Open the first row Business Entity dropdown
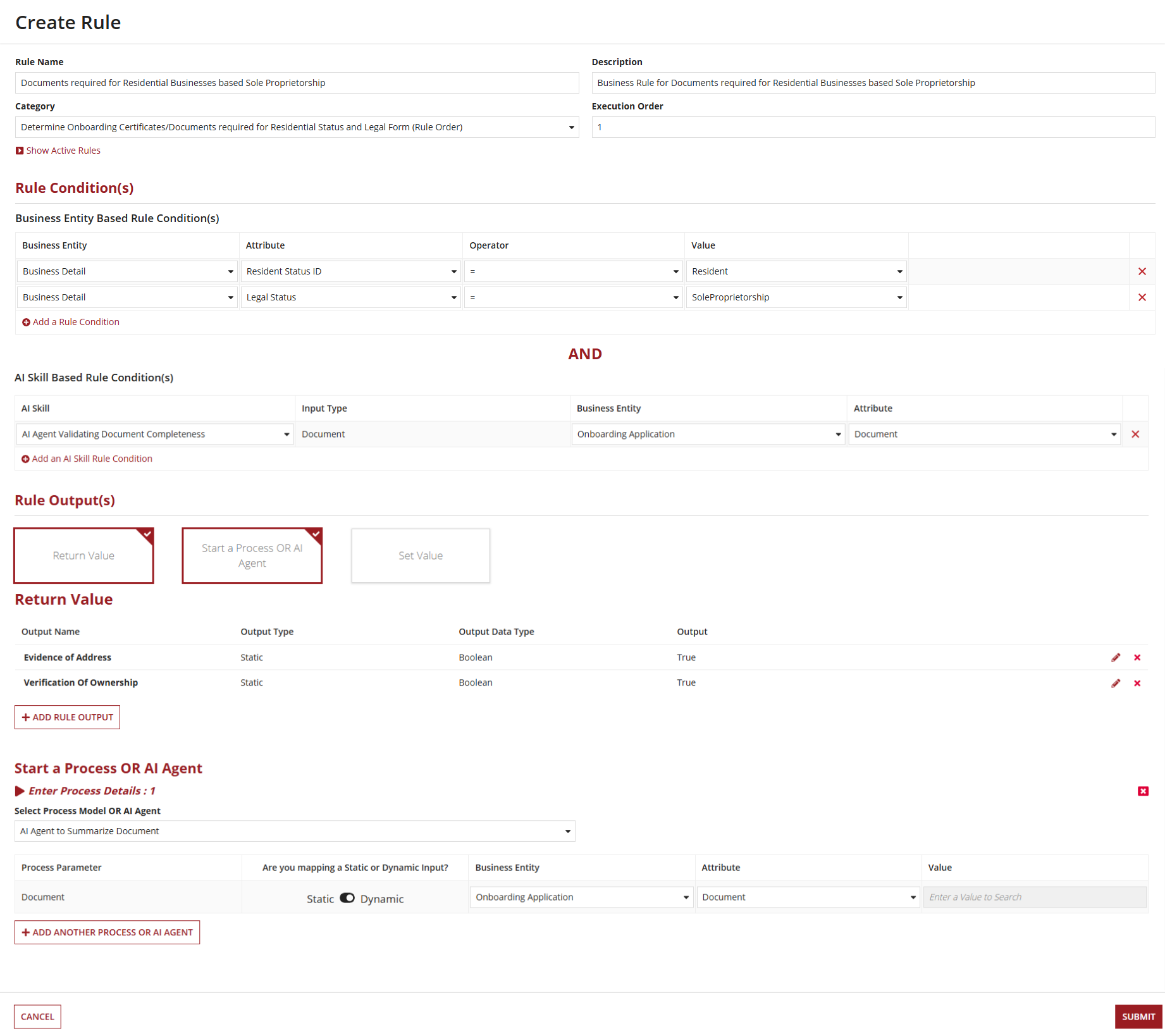Image resolution: width=1165 pixels, height=1036 pixels. [127, 271]
